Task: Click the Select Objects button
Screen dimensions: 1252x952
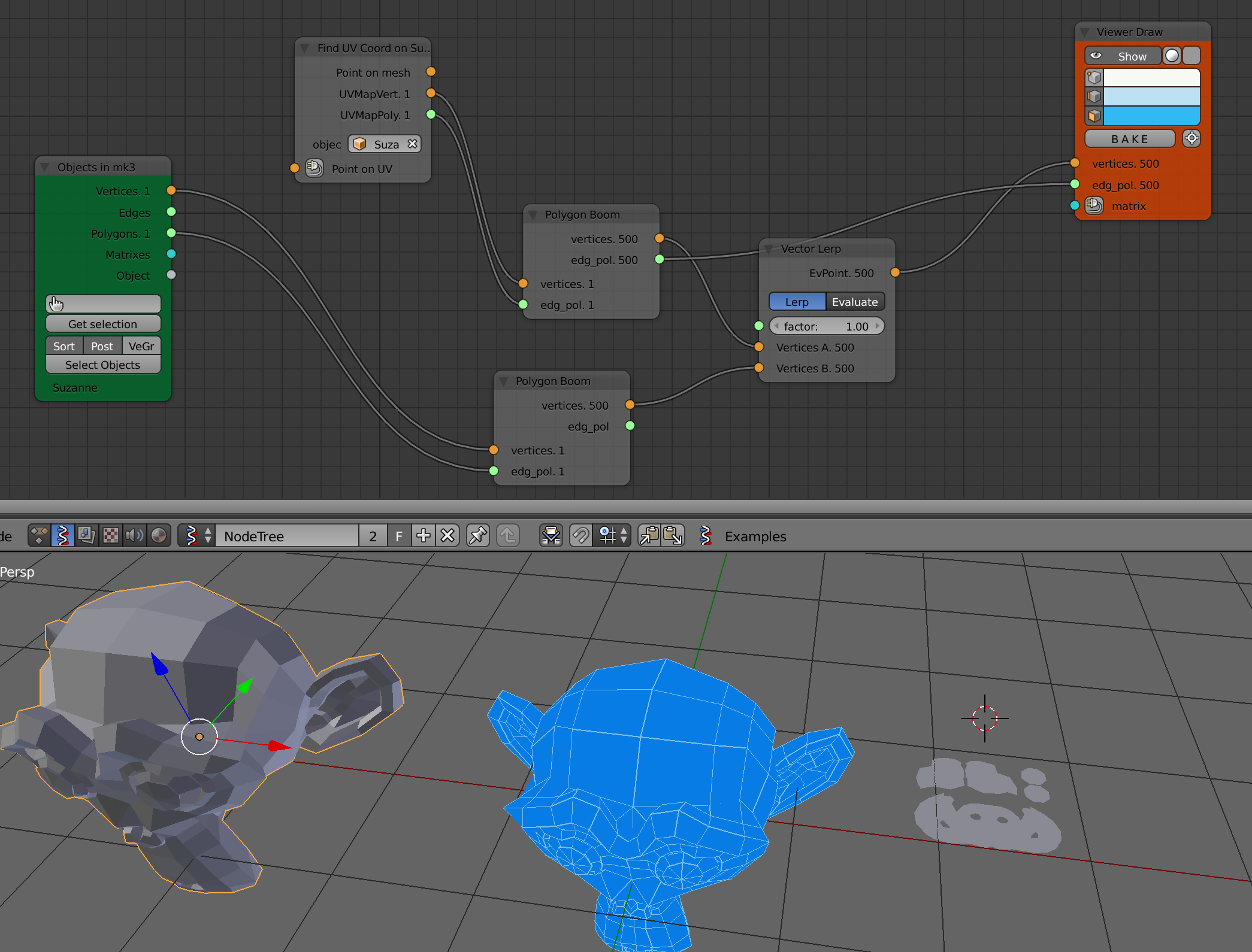Action: (x=103, y=365)
